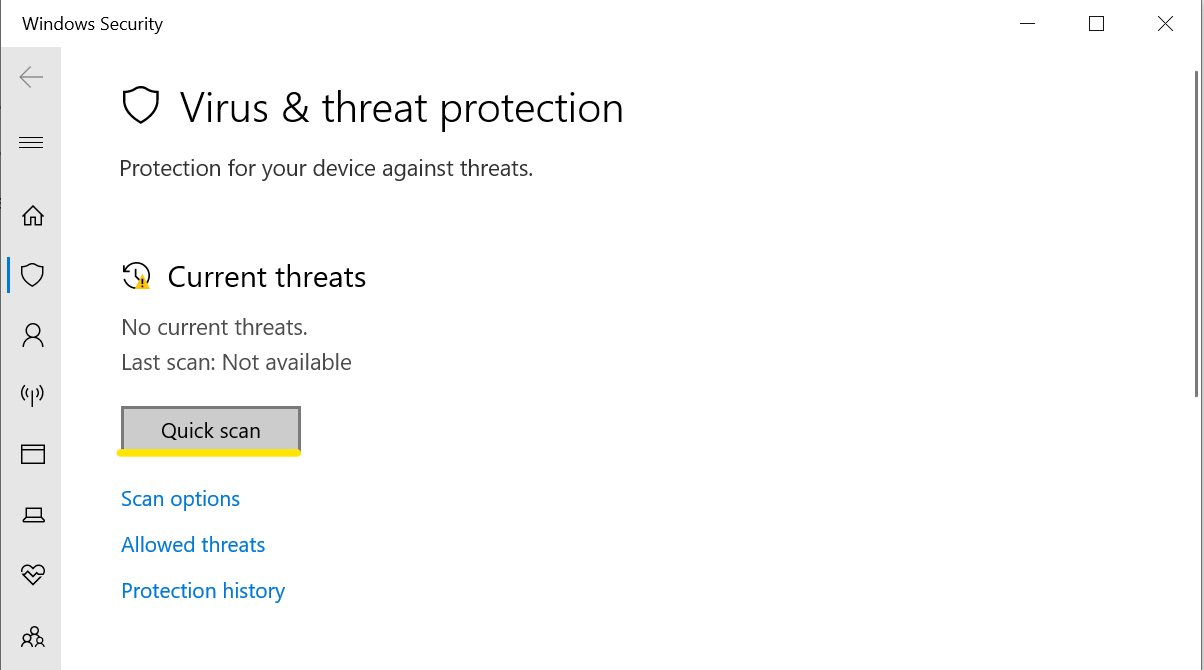
Task: Open Device security from the sidebar
Action: [31, 514]
